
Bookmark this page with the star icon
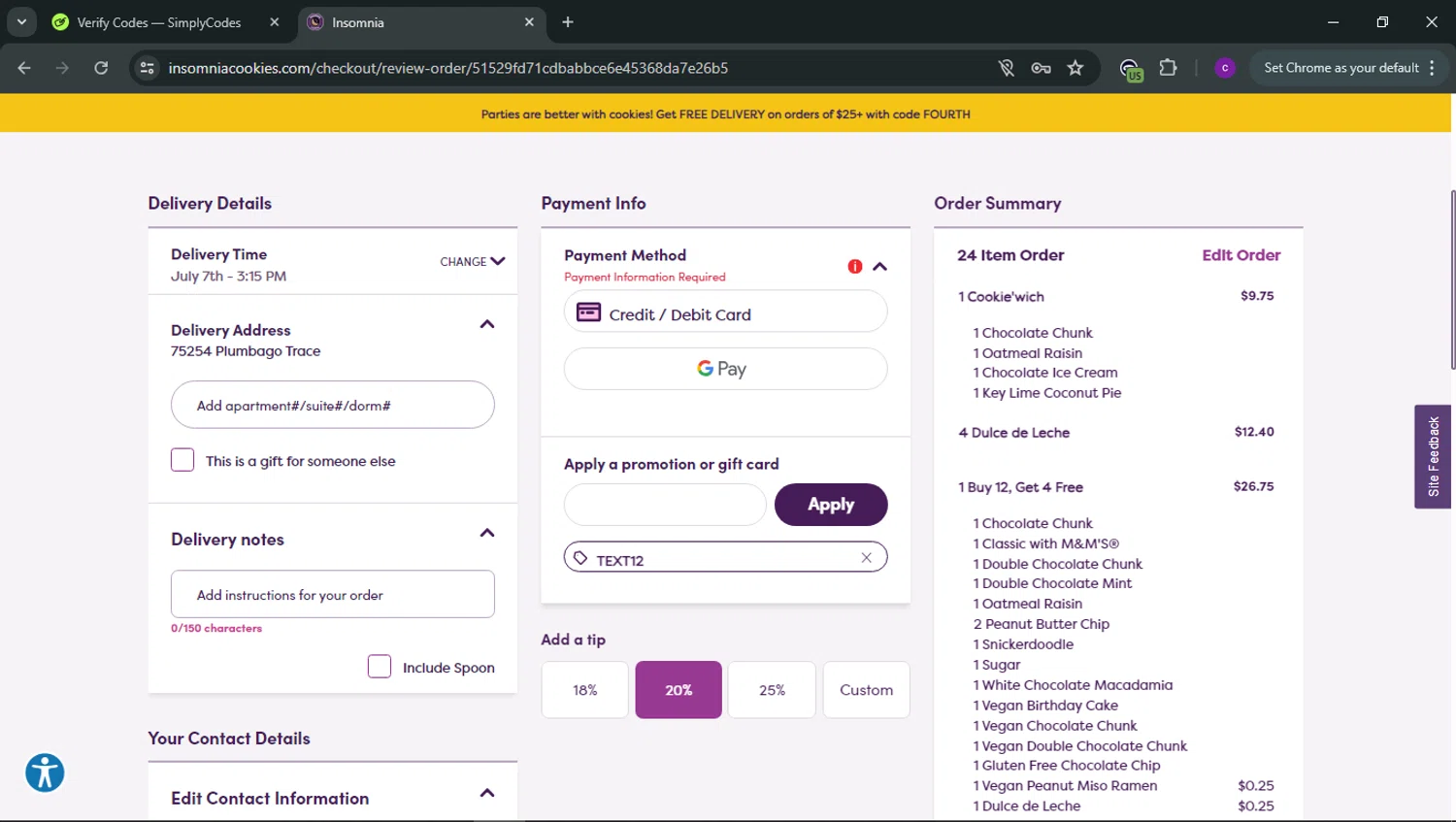coord(1075,68)
